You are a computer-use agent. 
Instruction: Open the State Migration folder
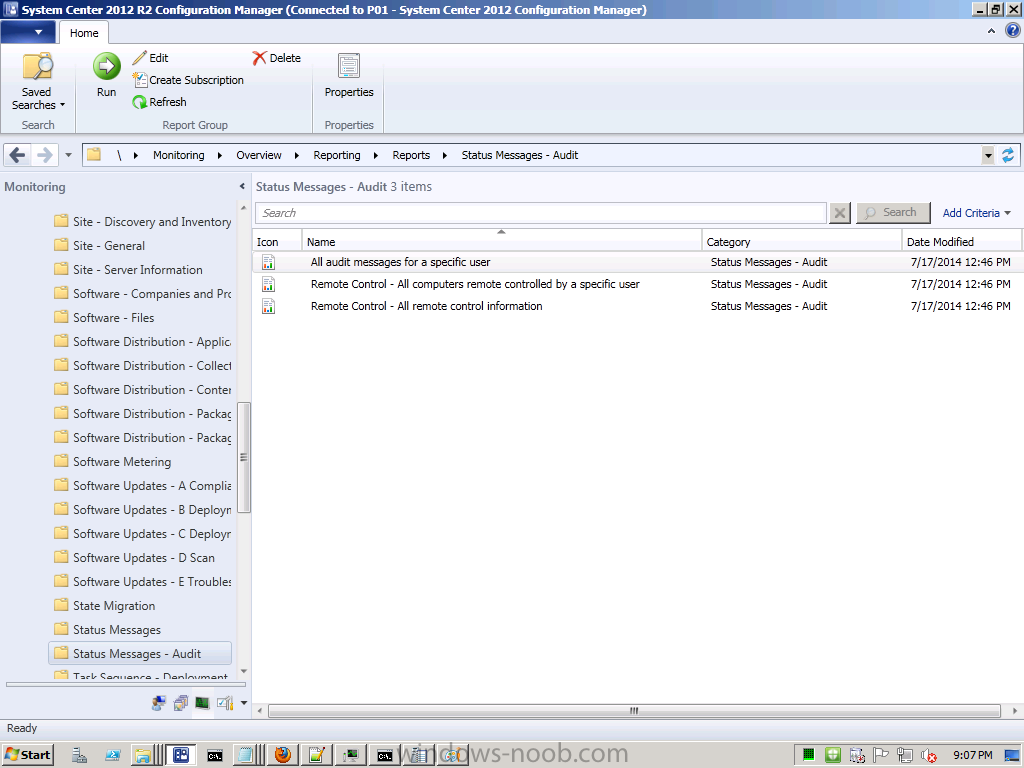tap(114, 605)
